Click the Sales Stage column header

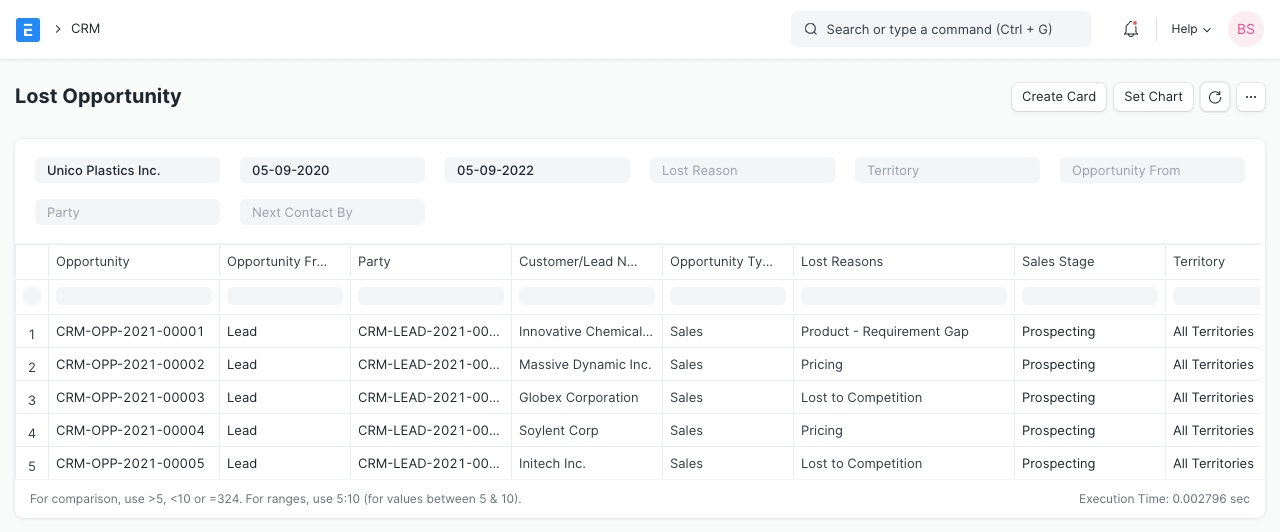click(1058, 262)
